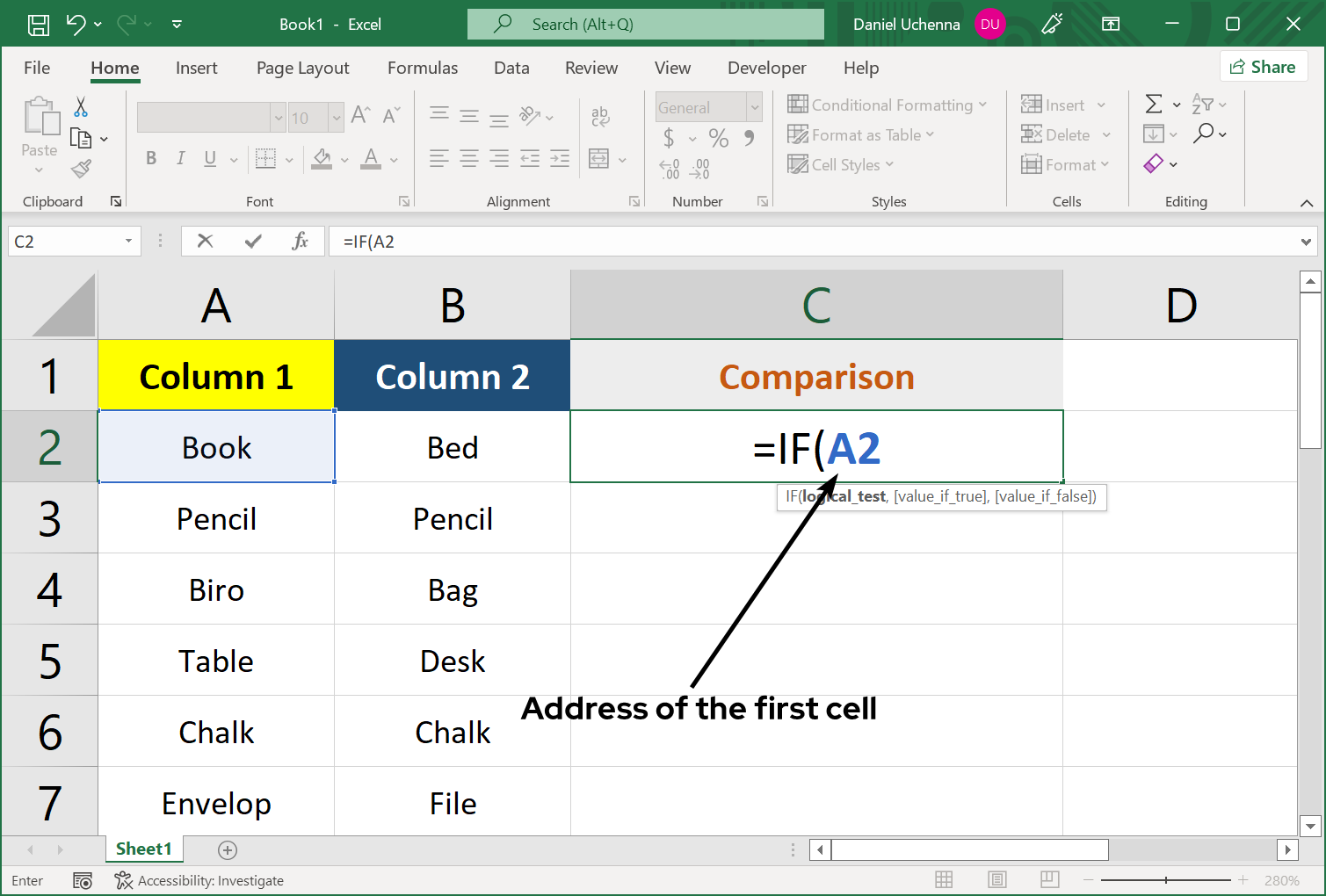Open the Cell Styles gallery
1326x896 pixels.
click(798, 164)
